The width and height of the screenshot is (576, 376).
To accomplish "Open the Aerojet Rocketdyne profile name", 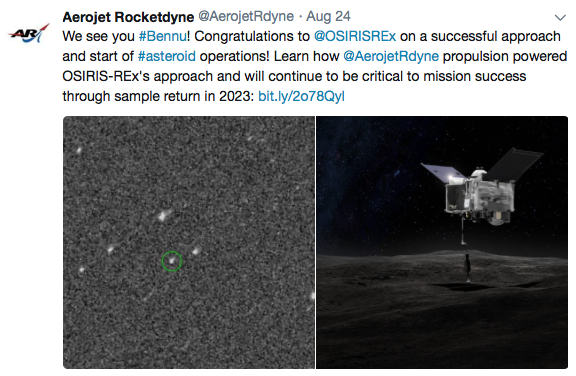I will tap(128, 17).
